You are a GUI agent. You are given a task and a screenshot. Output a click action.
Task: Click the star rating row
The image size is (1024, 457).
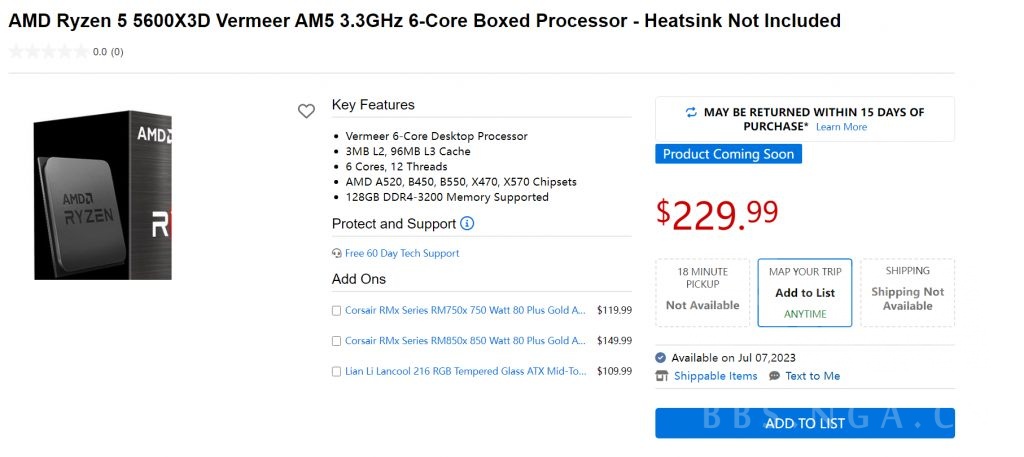click(48, 52)
